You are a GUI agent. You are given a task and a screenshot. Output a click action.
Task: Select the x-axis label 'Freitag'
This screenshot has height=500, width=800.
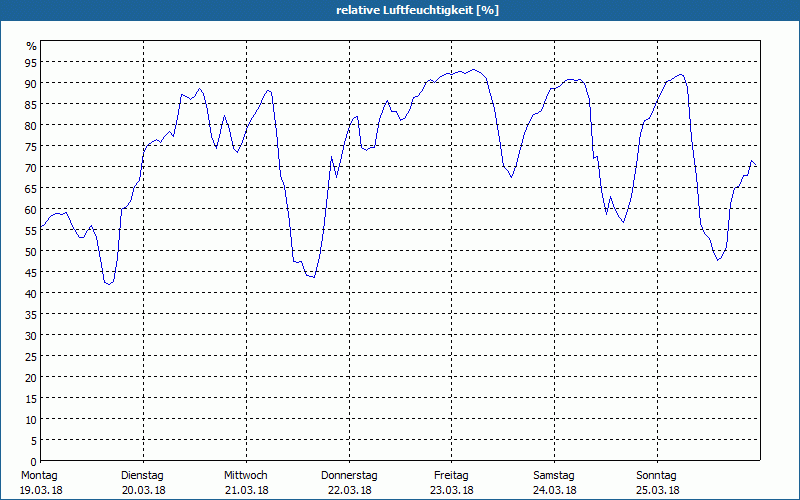coord(452,476)
